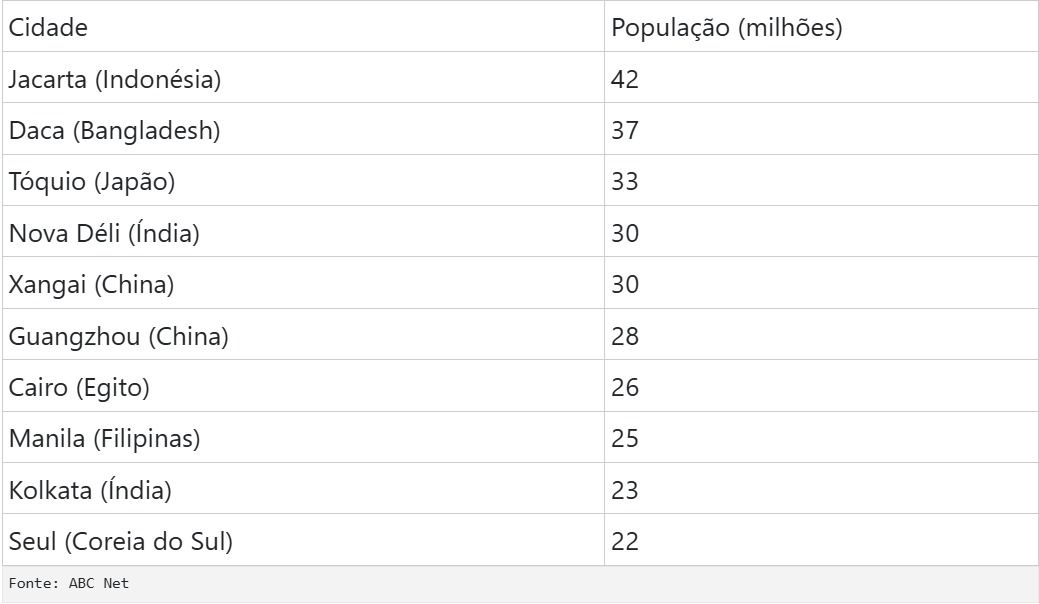Click the Kolkata (Índia) cell

coord(90,491)
